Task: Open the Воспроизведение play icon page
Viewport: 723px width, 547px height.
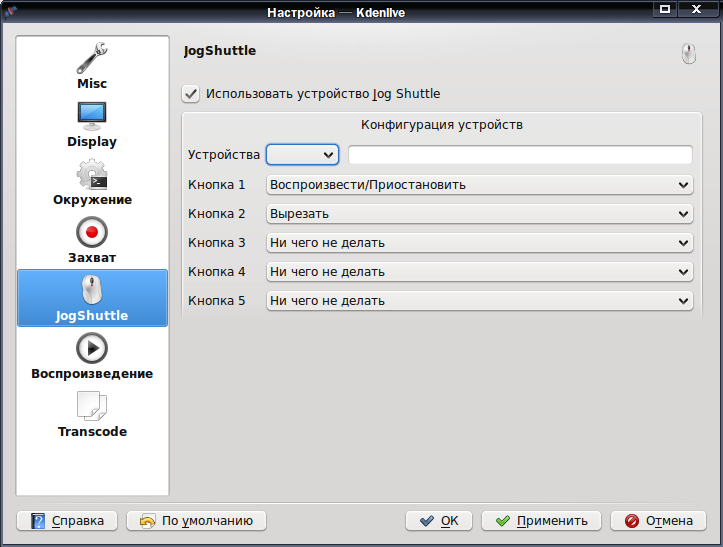Action: point(92,348)
